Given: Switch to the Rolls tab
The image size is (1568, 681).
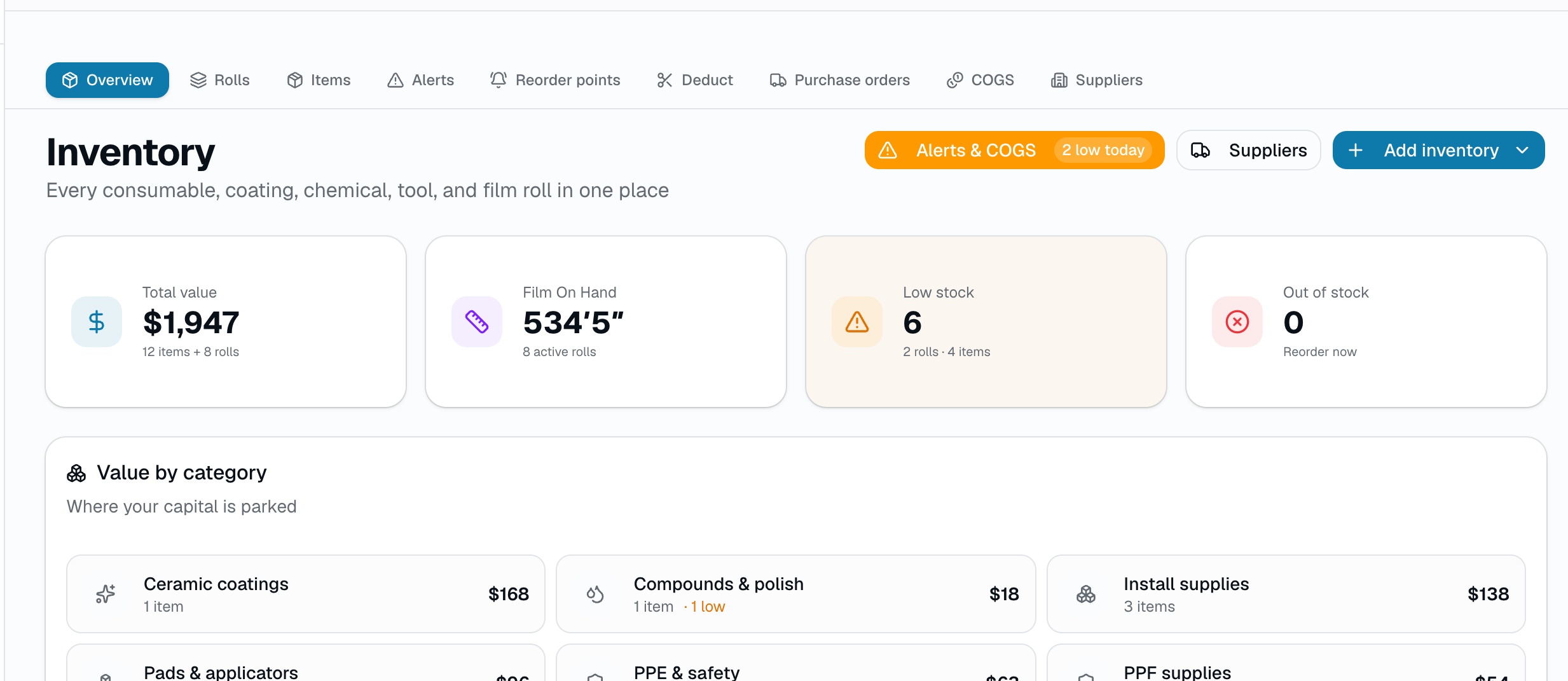Looking at the screenshot, I should [x=220, y=80].
